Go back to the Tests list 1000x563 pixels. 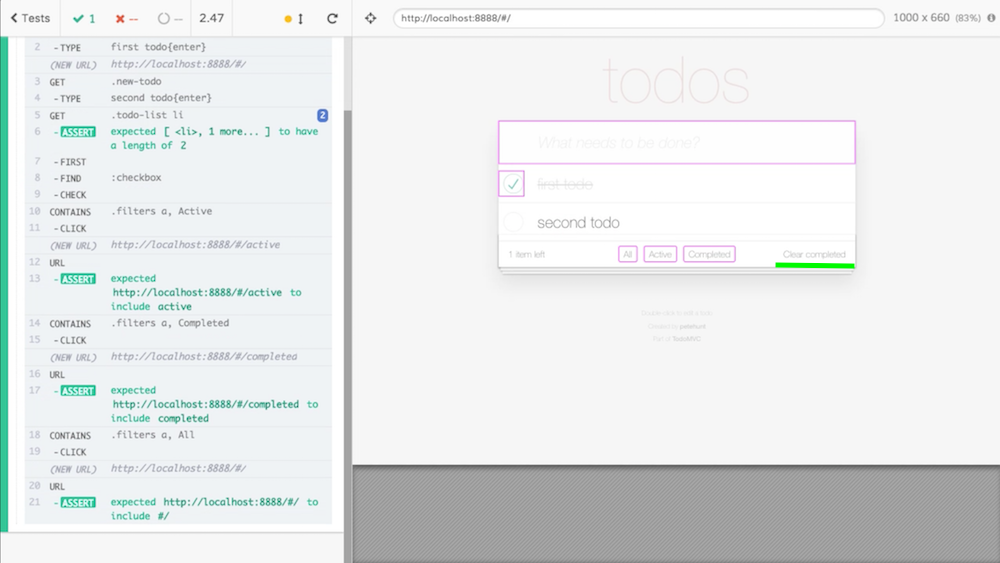pos(30,18)
